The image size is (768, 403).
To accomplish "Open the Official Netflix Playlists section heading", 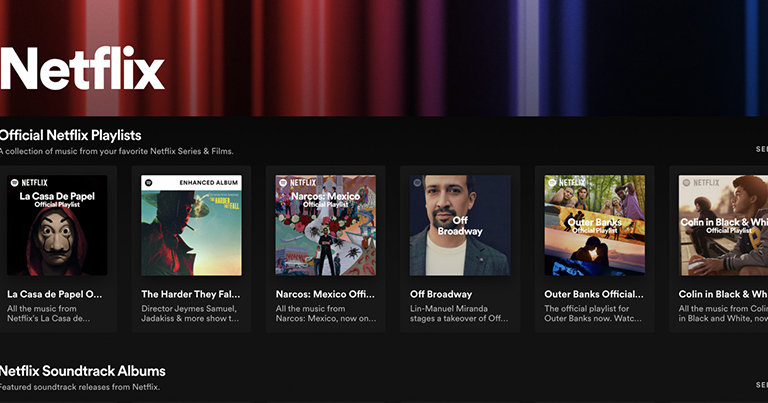I will [x=71, y=135].
